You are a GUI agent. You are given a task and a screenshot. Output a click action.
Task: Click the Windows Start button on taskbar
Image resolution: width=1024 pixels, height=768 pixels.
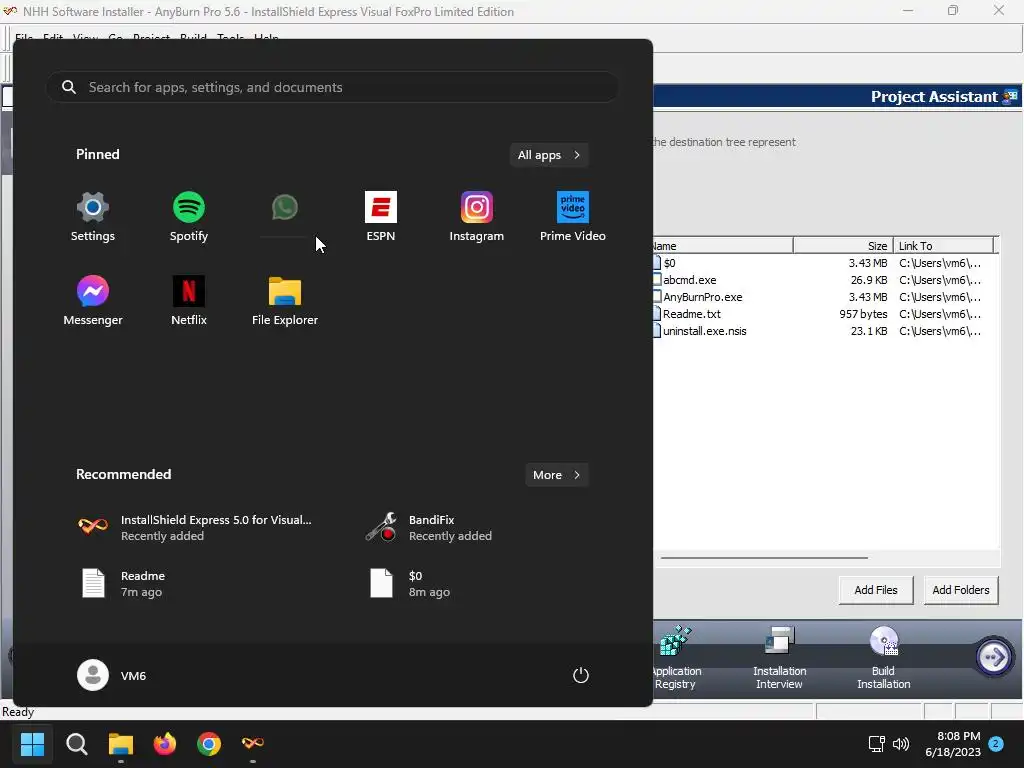click(32, 744)
